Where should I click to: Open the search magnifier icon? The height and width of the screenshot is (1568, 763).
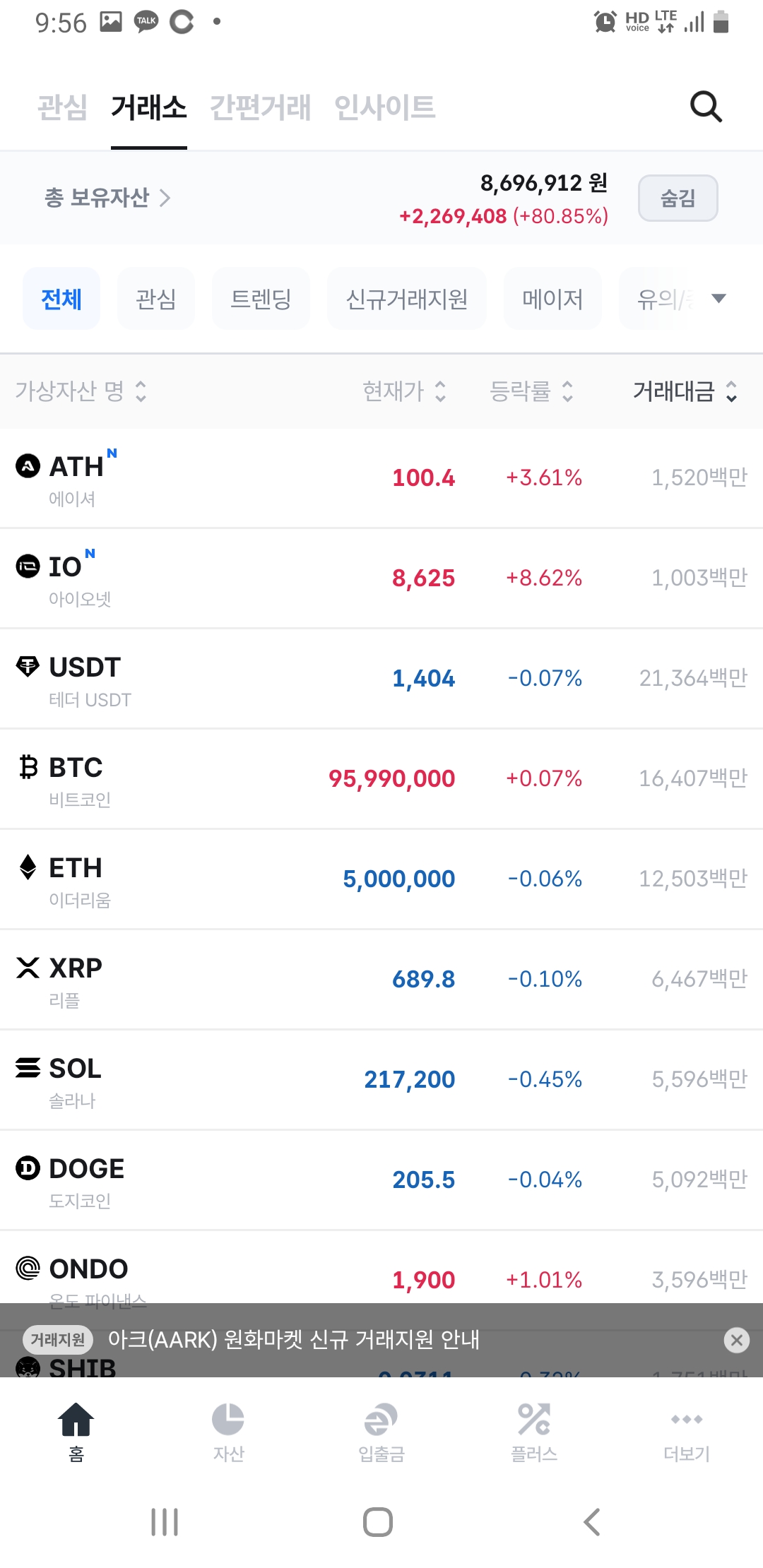pyautogui.click(x=705, y=107)
